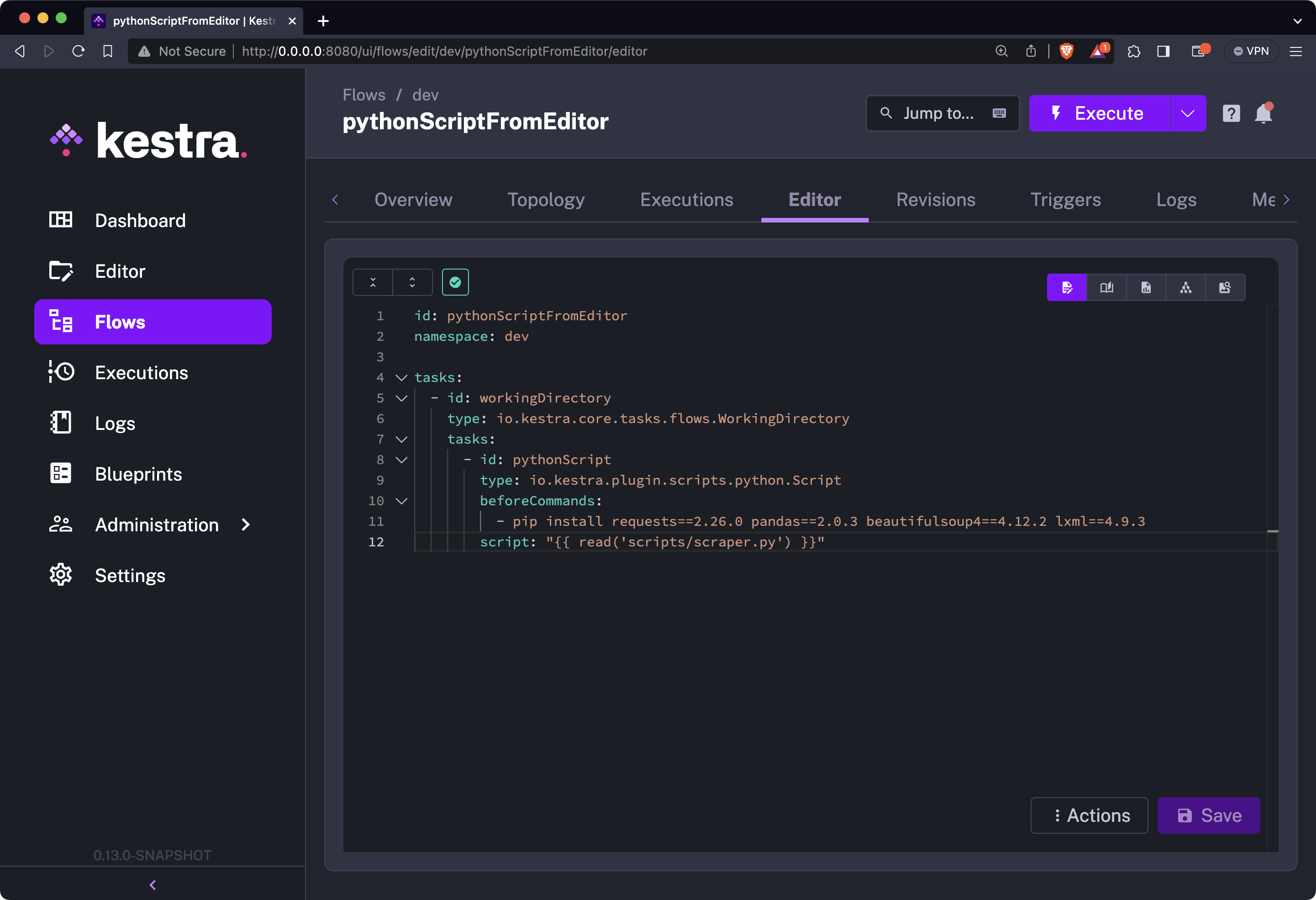Click the unfold all code icon
1316x900 pixels.
pos(412,282)
